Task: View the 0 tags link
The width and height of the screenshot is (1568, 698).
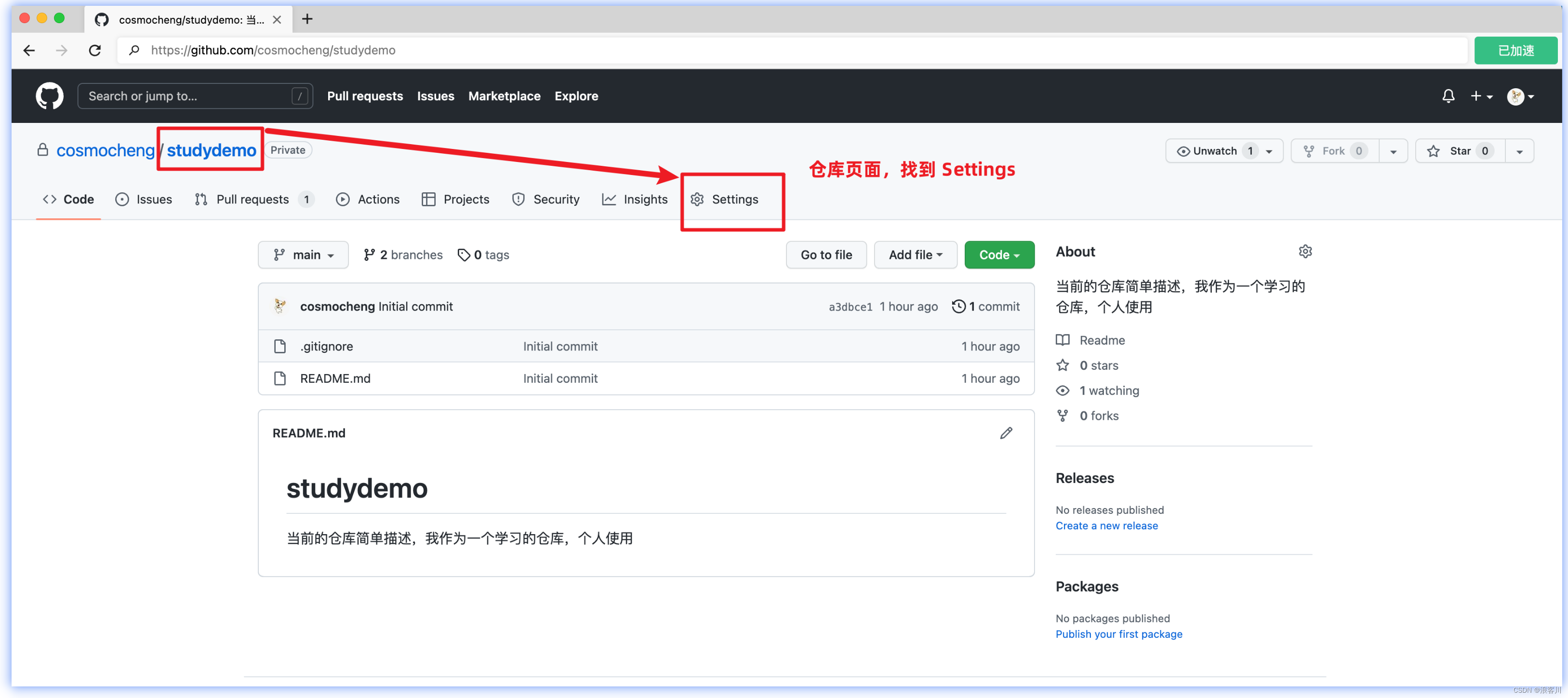Action: (x=483, y=255)
